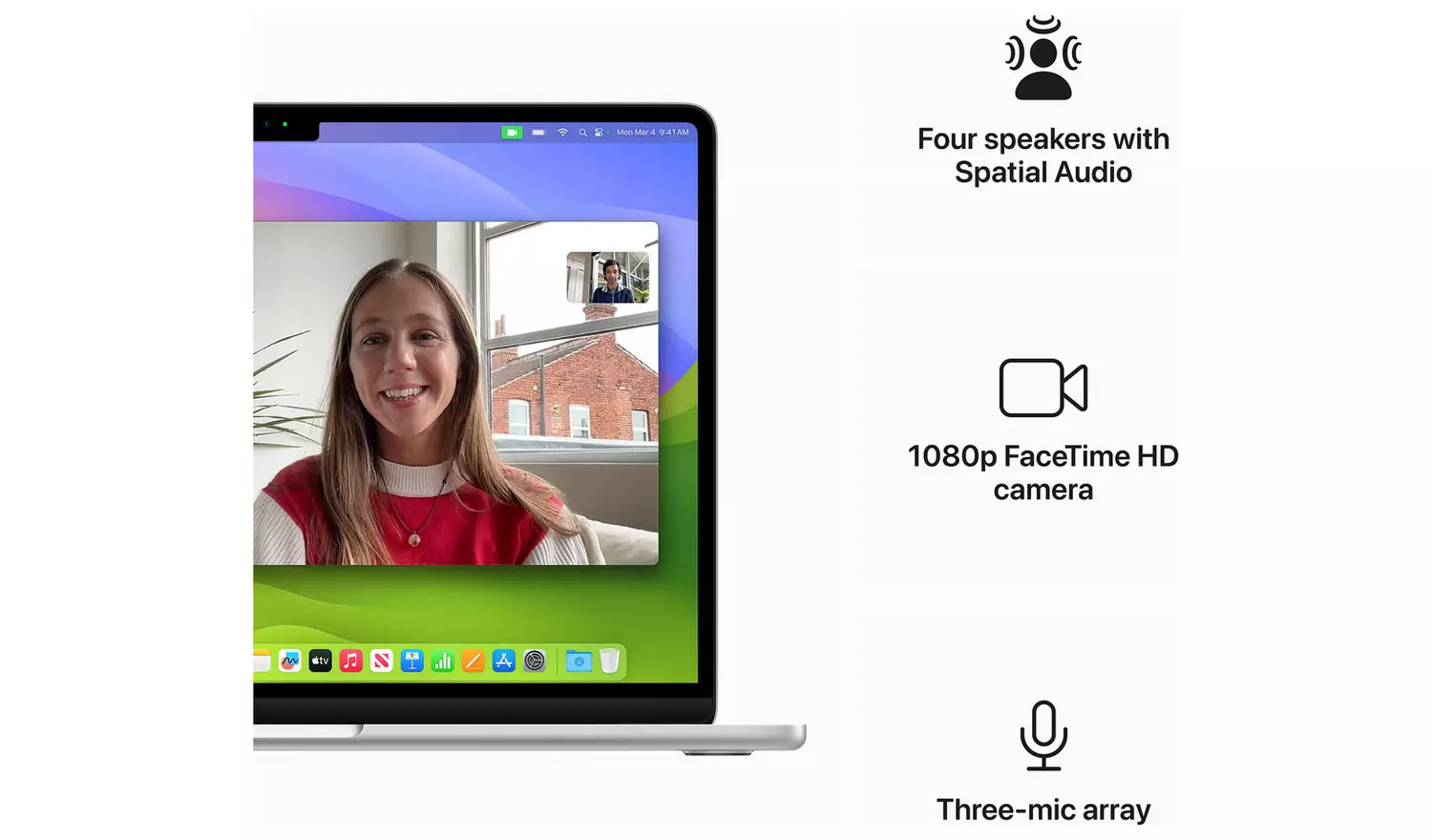Launch Pages from the Dock
1432x840 pixels.
pos(473,661)
